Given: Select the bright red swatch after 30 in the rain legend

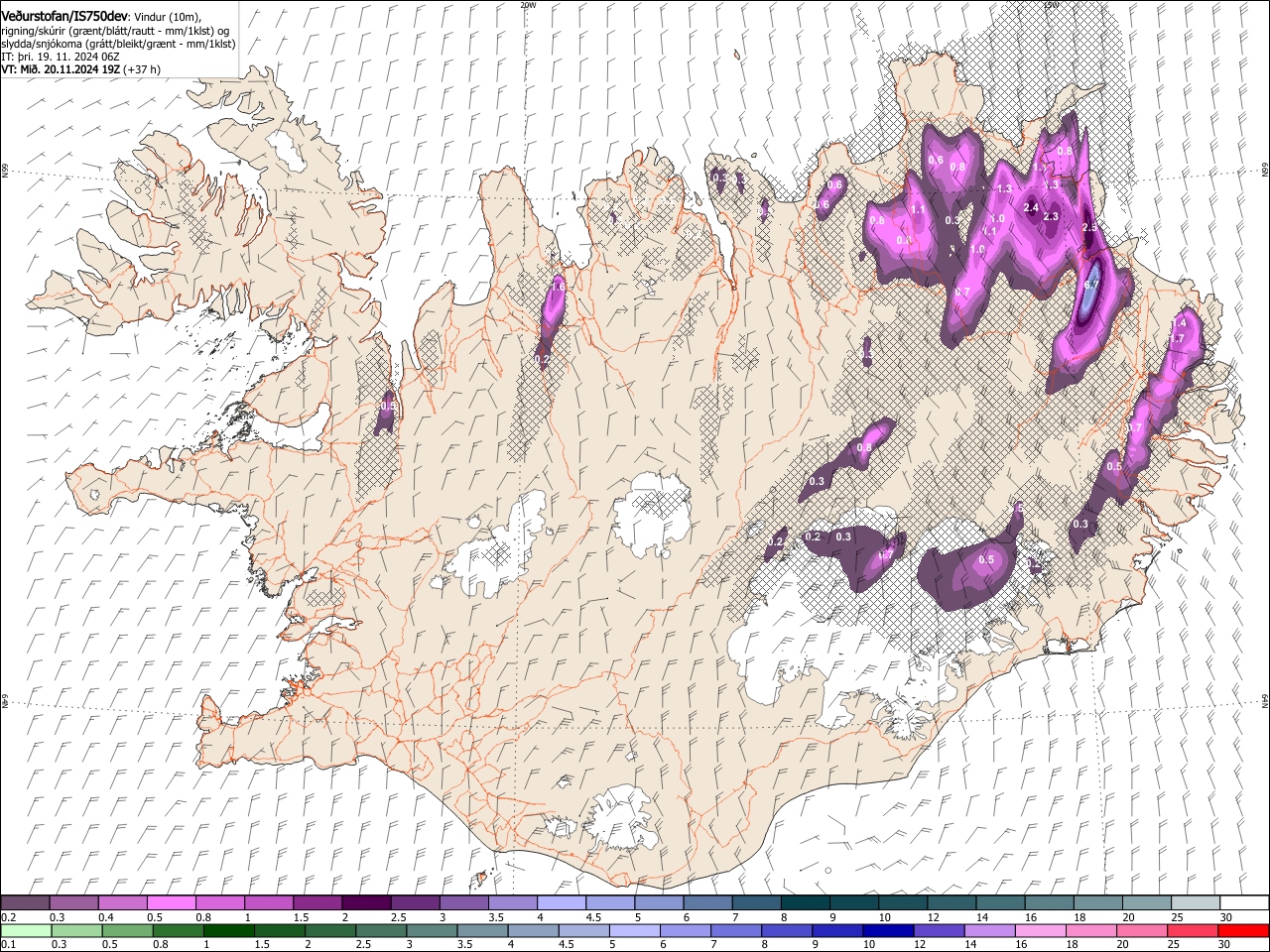Looking at the screenshot, I should (x=1244, y=930).
